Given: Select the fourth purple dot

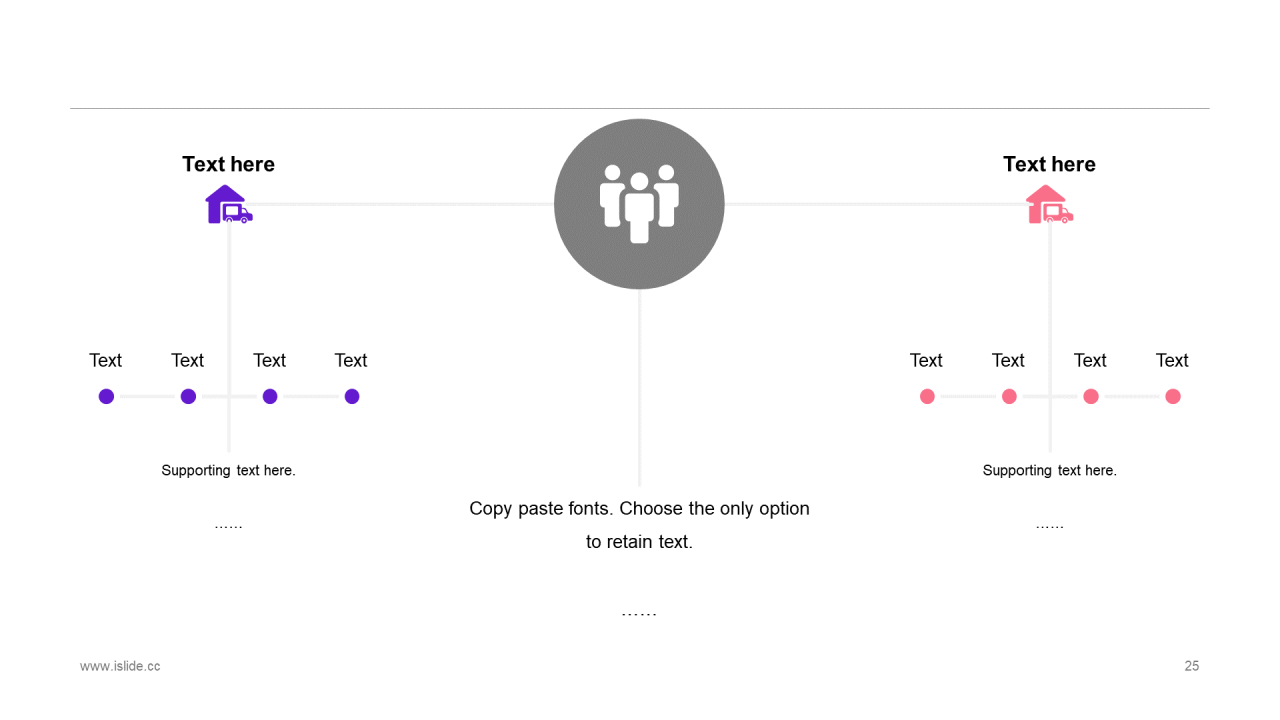Looking at the screenshot, I should 352,396.
